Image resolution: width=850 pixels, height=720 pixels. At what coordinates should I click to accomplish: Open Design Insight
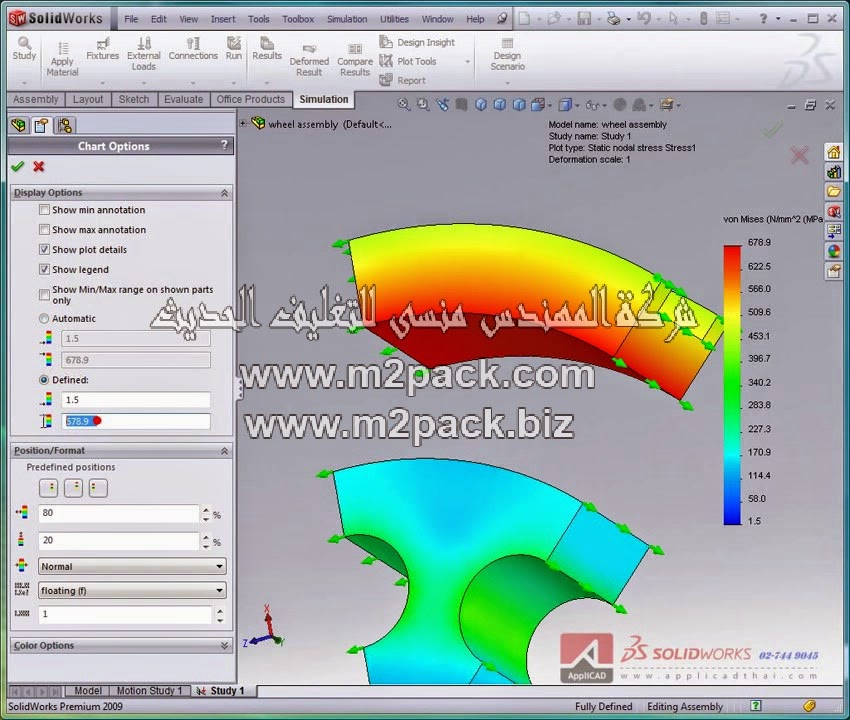click(417, 42)
